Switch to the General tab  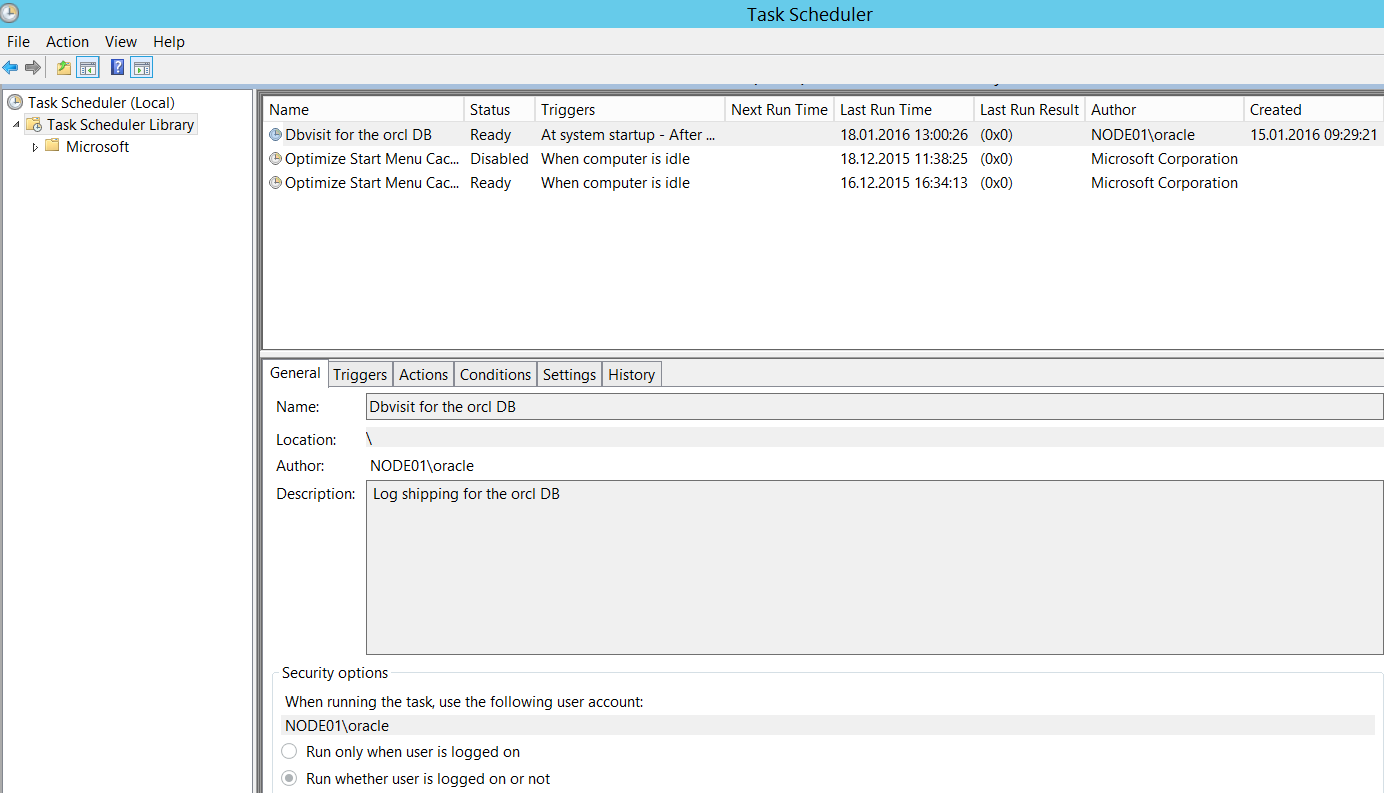tap(295, 372)
